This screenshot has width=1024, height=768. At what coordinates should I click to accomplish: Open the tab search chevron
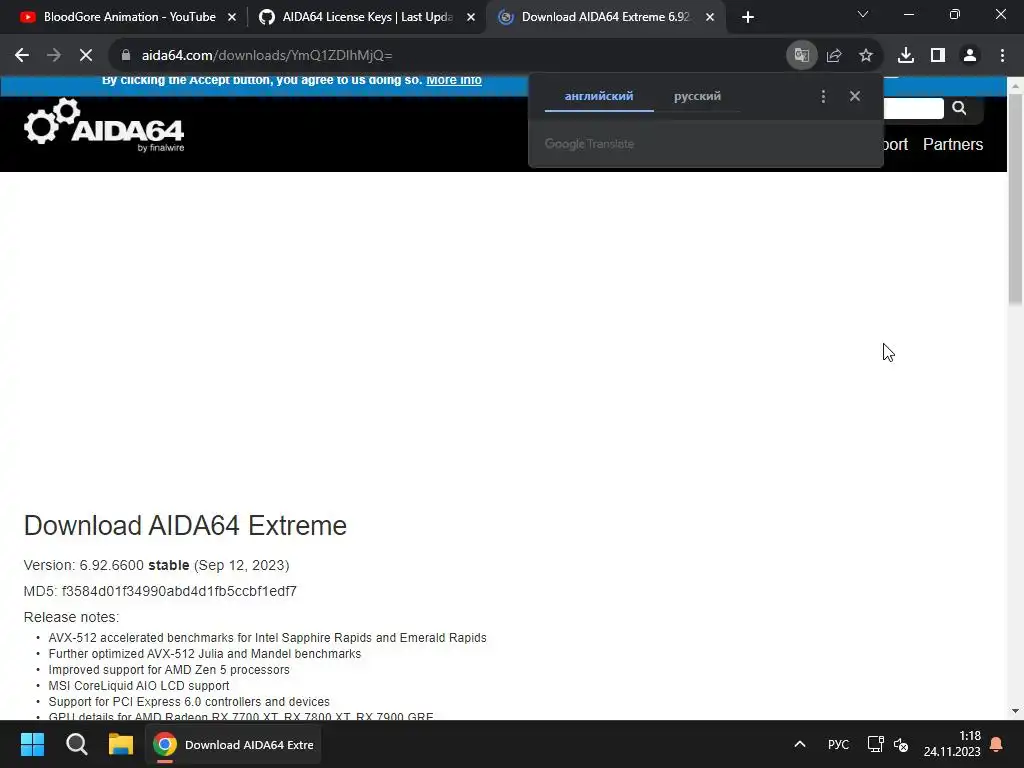pyautogui.click(x=863, y=14)
